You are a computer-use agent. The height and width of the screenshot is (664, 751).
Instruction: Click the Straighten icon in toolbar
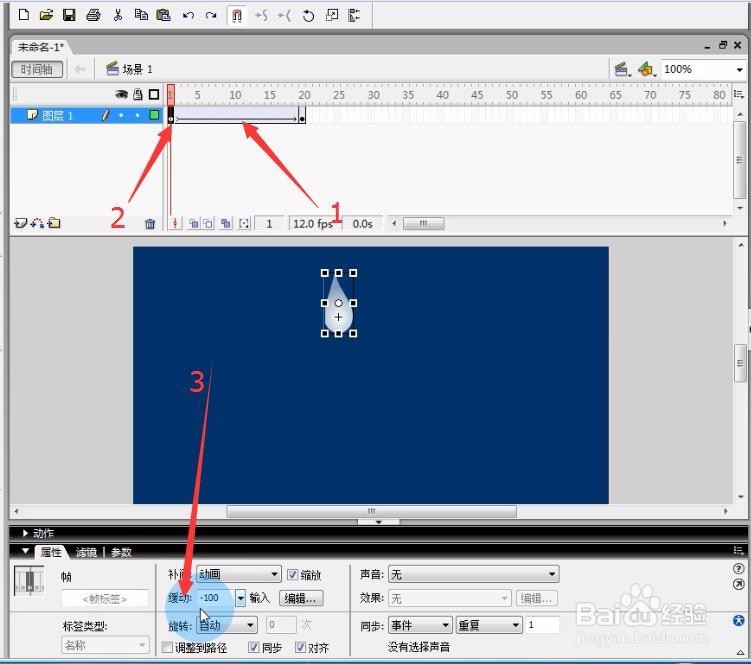tap(284, 15)
